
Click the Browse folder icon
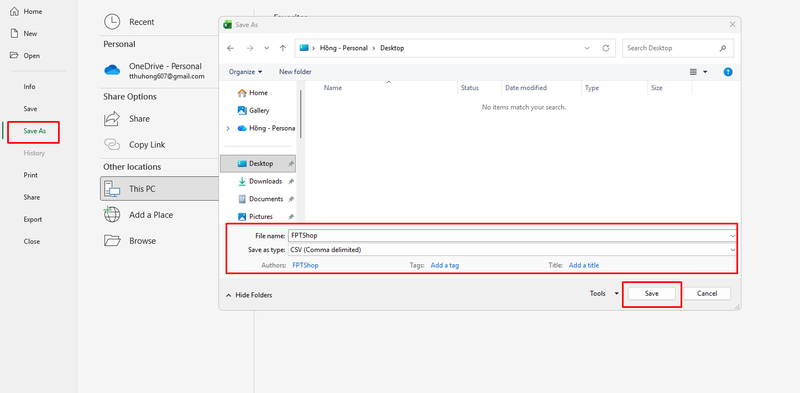coord(112,240)
